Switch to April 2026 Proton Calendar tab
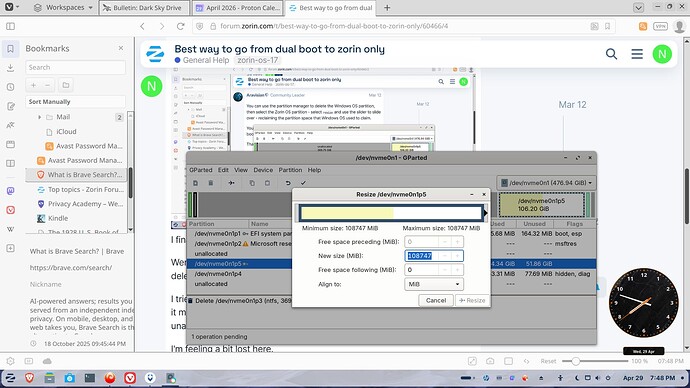690x388 pixels. pyautogui.click(x=238, y=8)
